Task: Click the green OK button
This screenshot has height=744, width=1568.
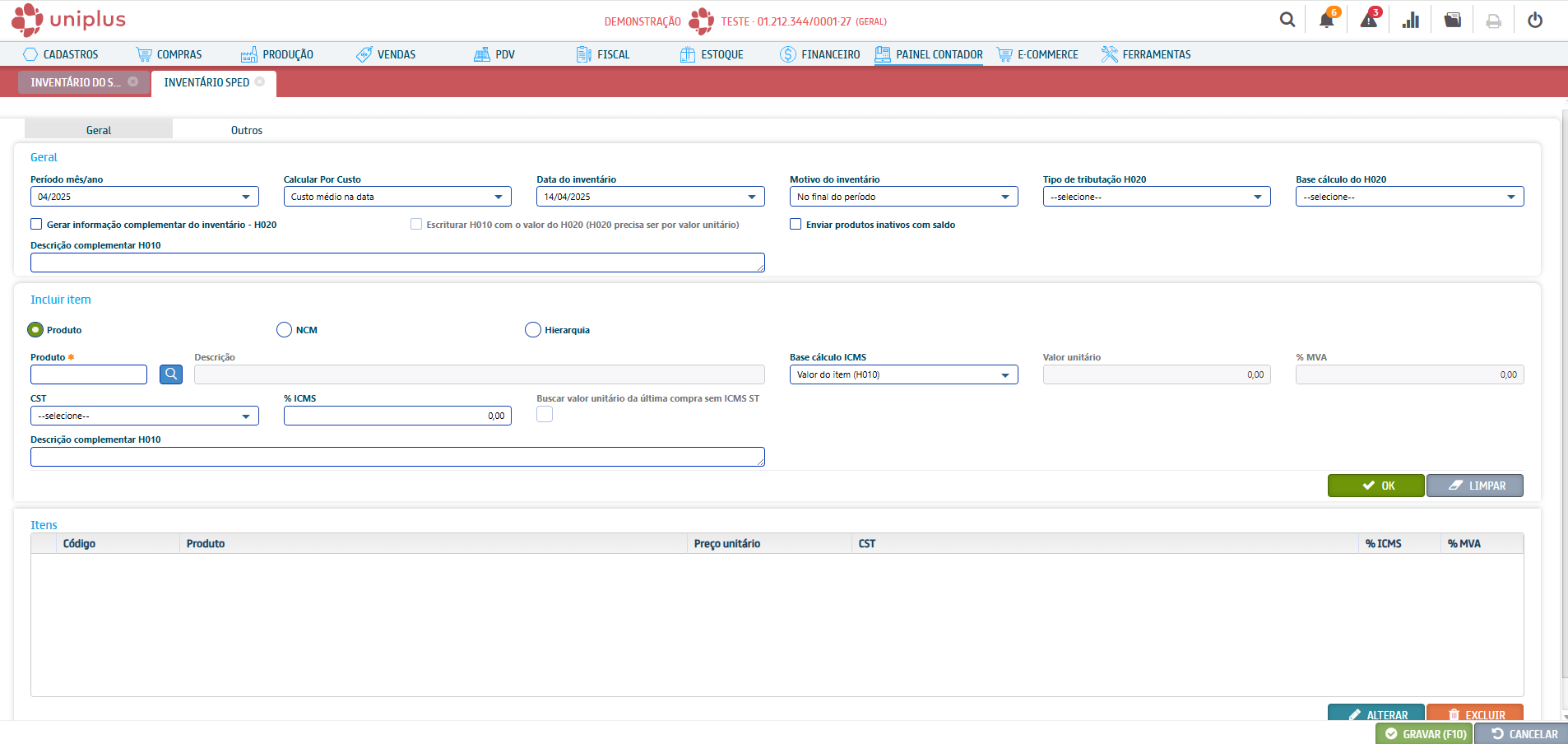Action: [x=1375, y=486]
